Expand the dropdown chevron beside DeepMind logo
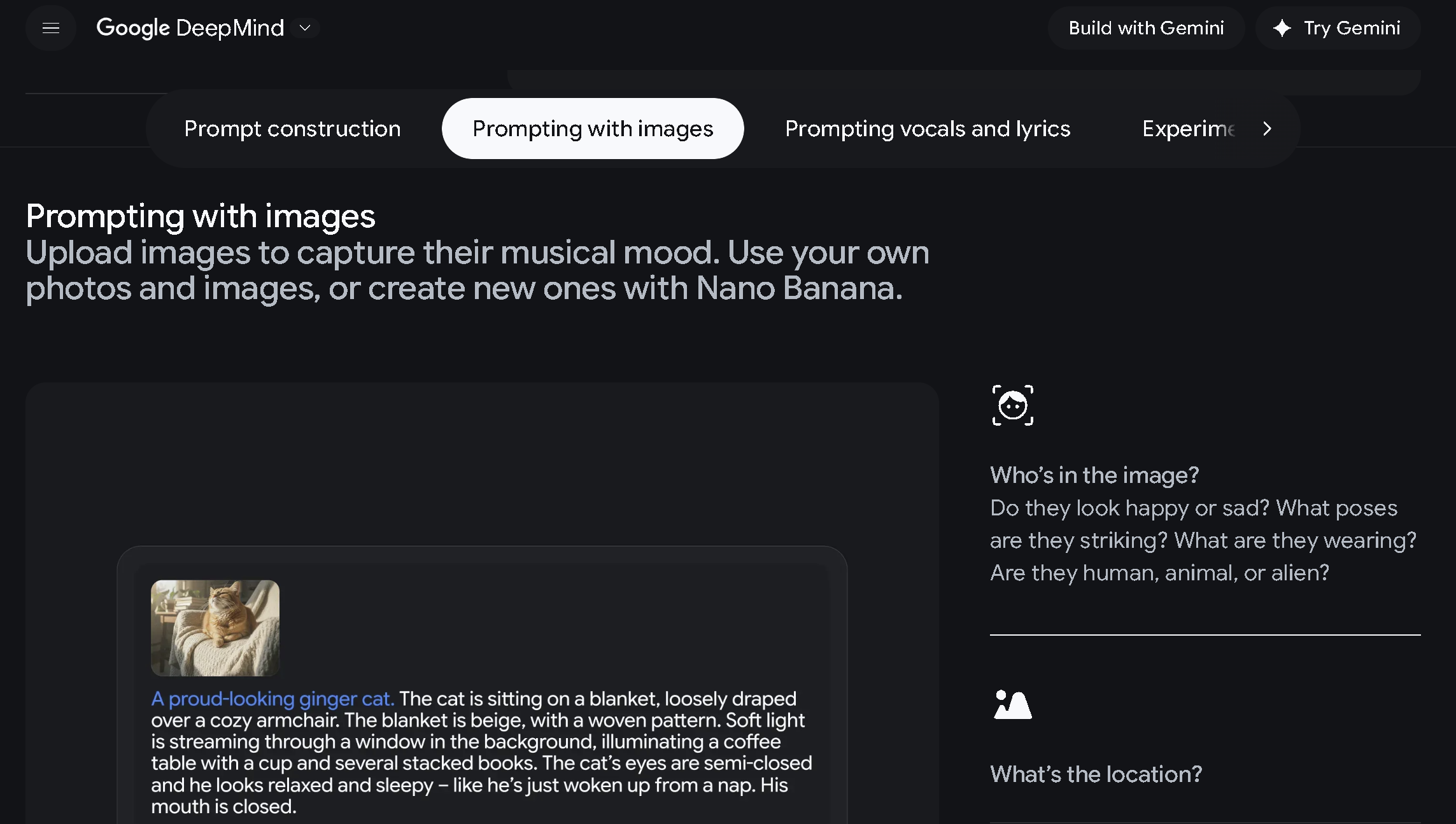Viewport: 1456px width, 824px height. [x=305, y=28]
